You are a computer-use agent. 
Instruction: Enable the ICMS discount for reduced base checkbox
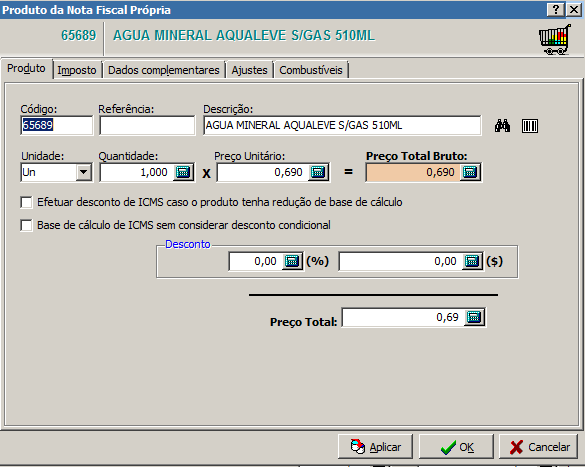(x=26, y=202)
